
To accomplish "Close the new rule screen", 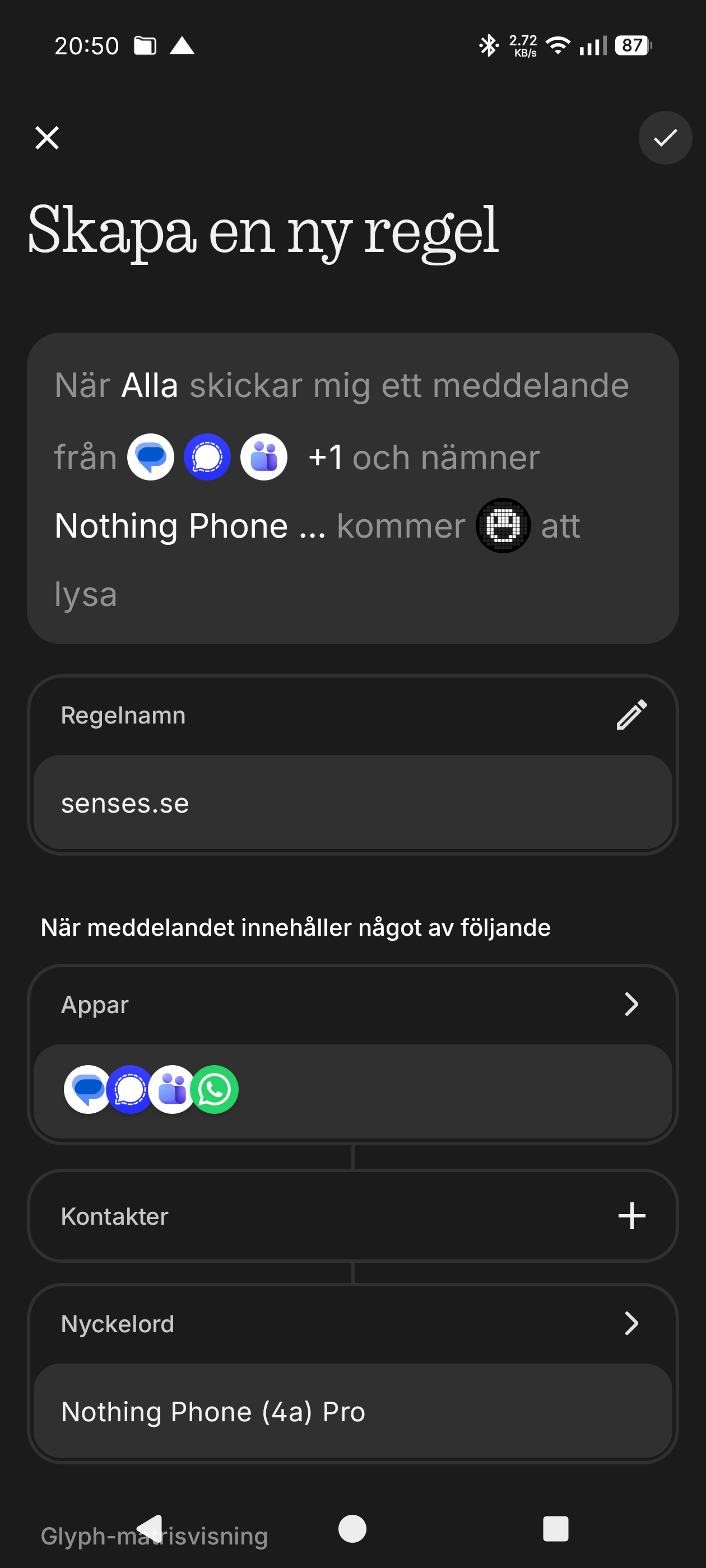I will point(47,138).
